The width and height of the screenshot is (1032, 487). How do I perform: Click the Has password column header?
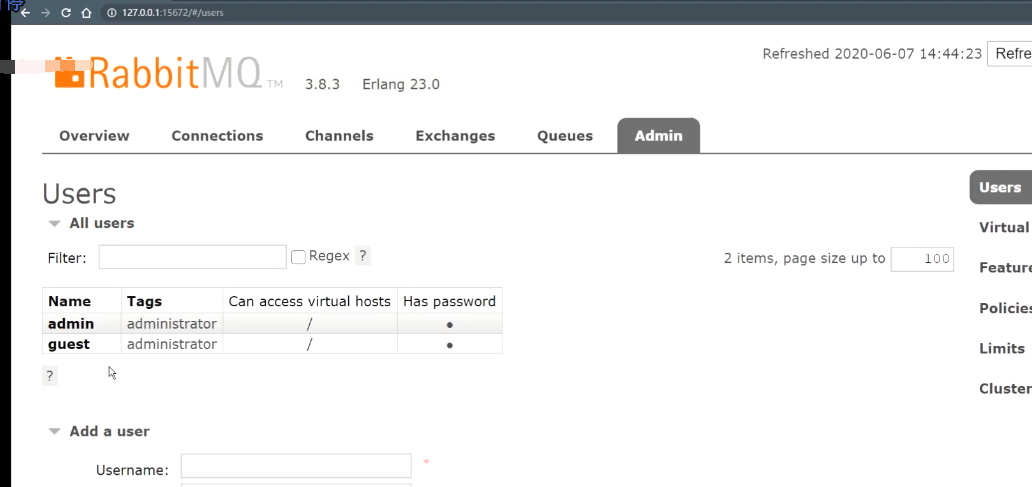(x=450, y=301)
